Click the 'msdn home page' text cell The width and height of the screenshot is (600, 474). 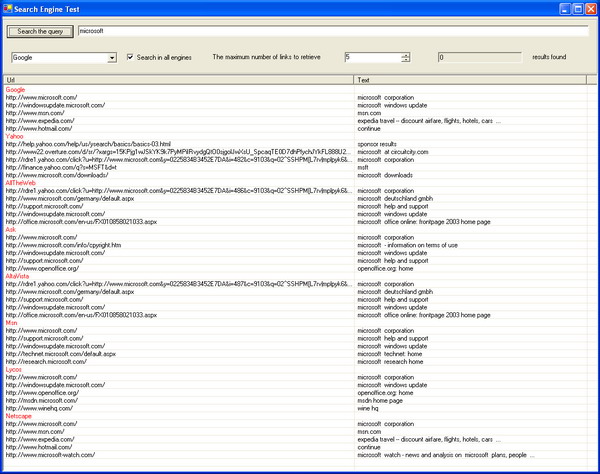(380, 401)
